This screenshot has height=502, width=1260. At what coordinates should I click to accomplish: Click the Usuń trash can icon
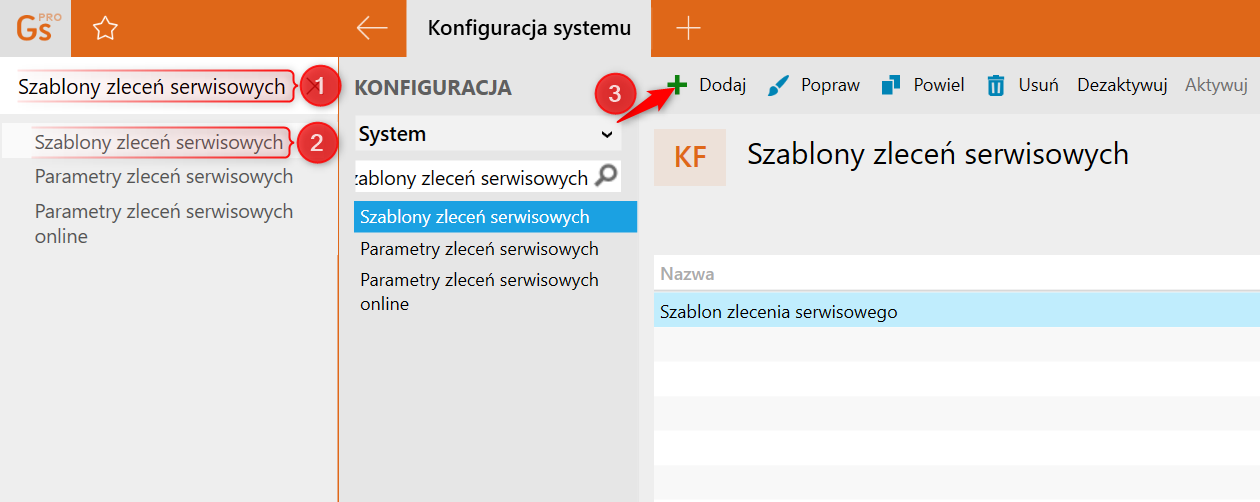click(x=996, y=86)
